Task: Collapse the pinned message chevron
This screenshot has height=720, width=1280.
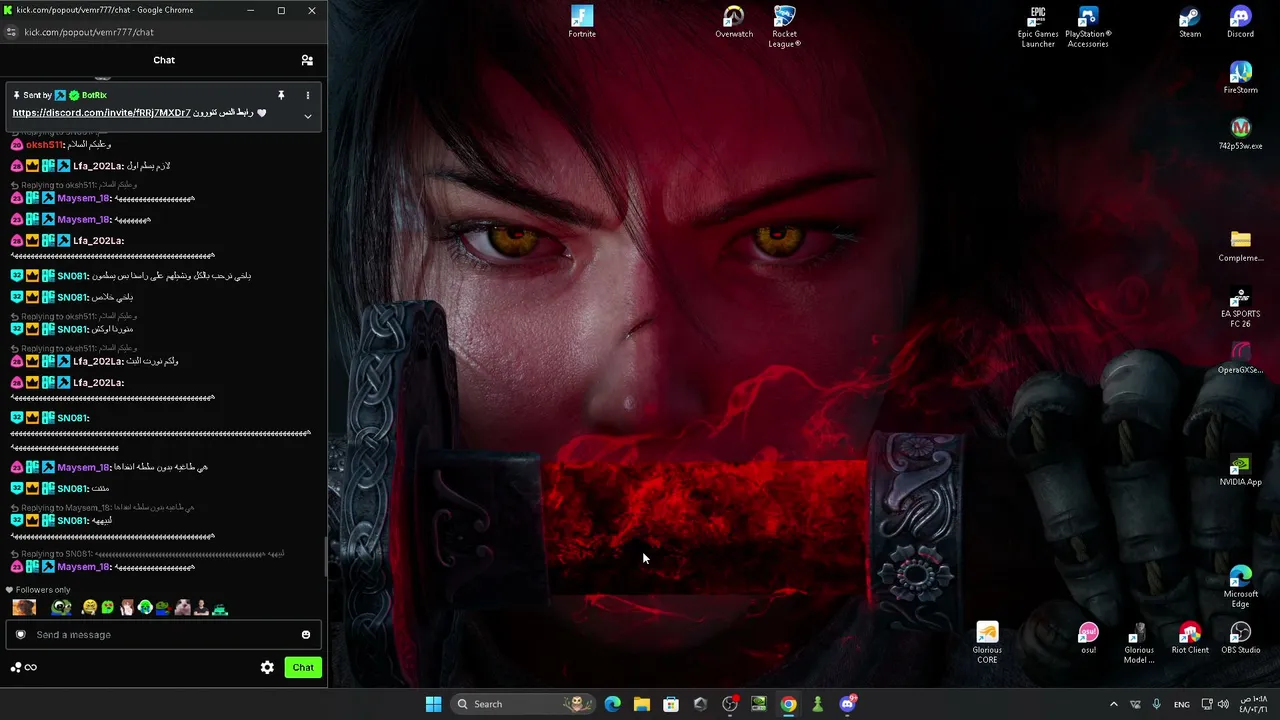Action: tap(308, 116)
